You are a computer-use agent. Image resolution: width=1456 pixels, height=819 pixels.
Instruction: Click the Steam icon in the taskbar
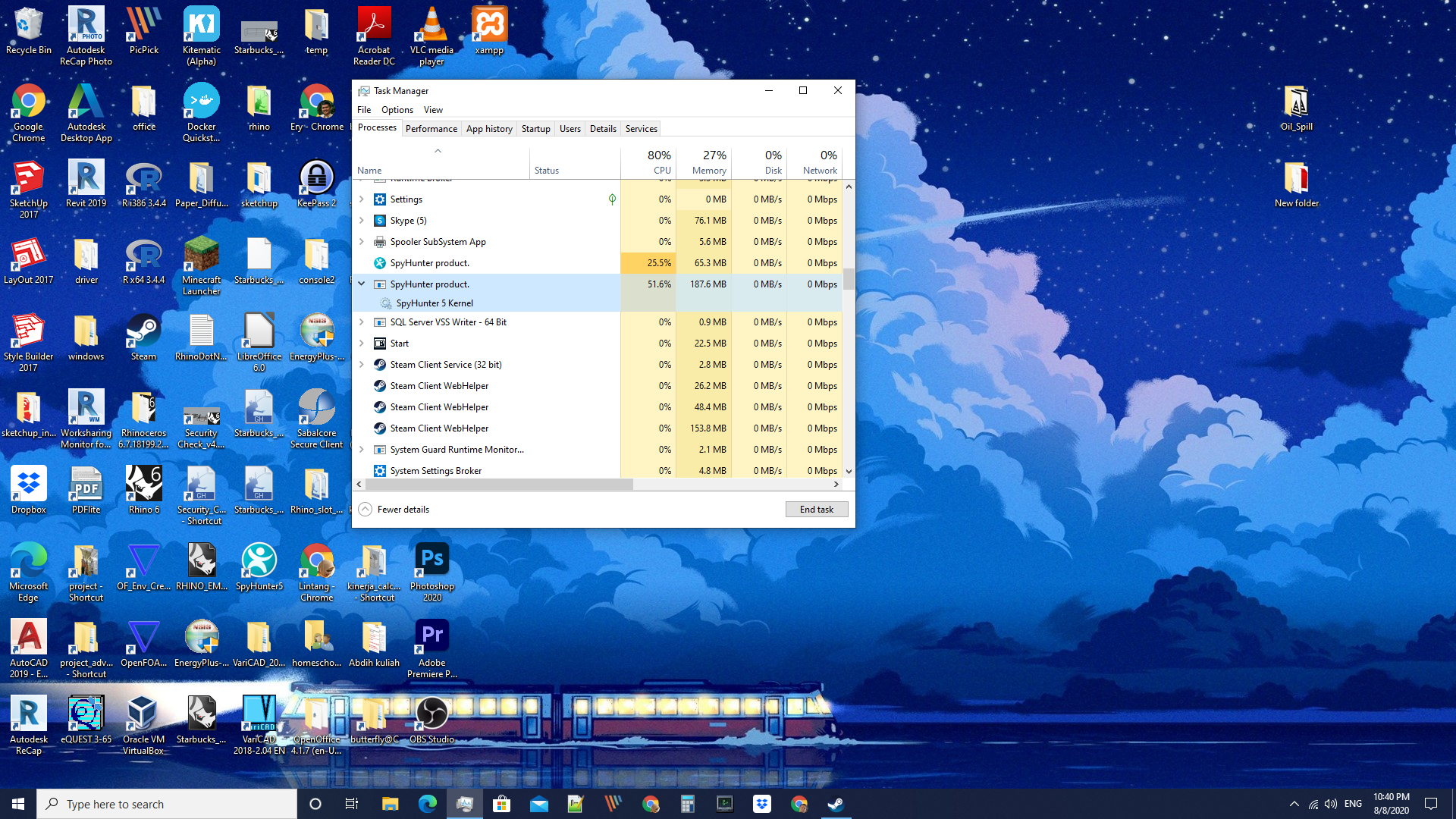[836, 804]
